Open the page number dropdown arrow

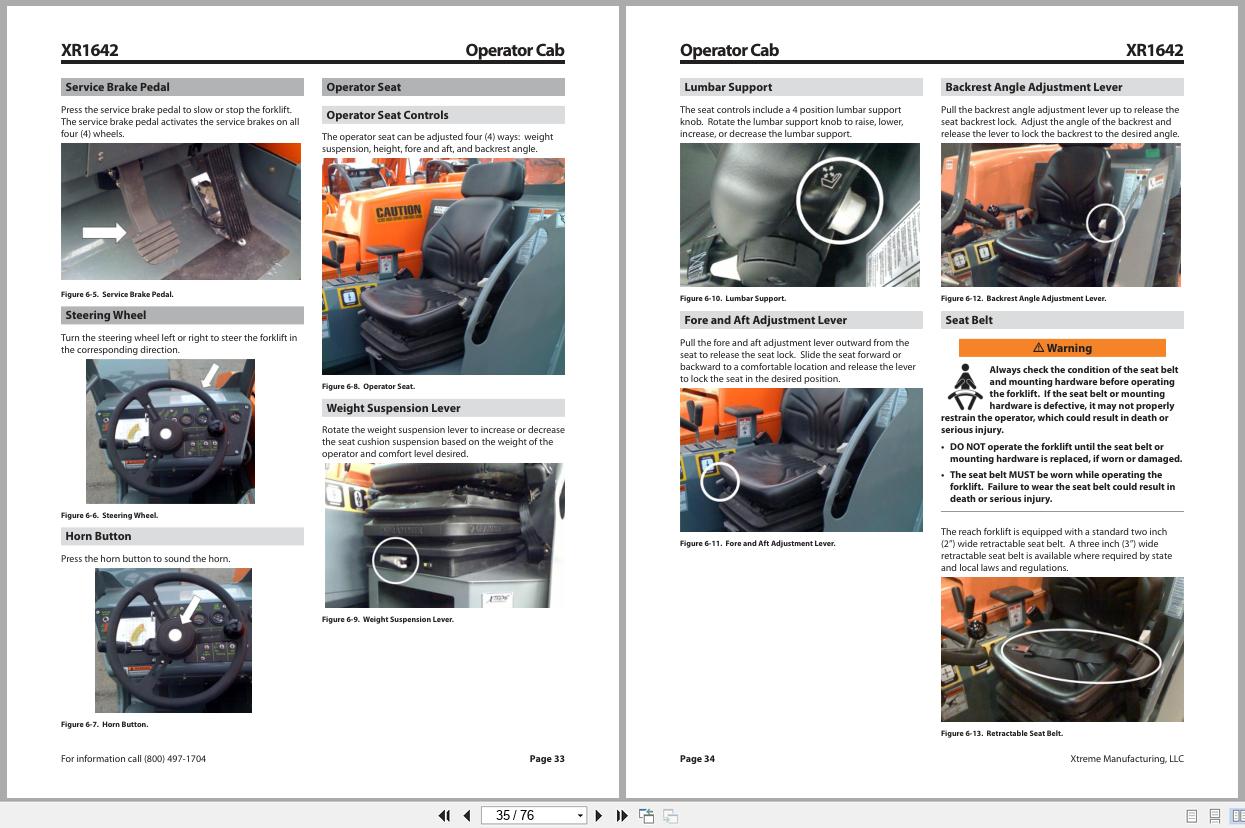(x=580, y=816)
